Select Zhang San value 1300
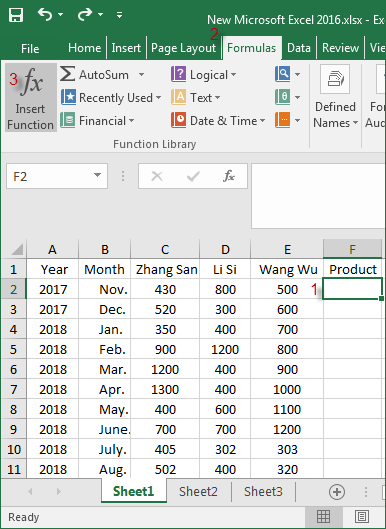386x529 pixels. 165,389
